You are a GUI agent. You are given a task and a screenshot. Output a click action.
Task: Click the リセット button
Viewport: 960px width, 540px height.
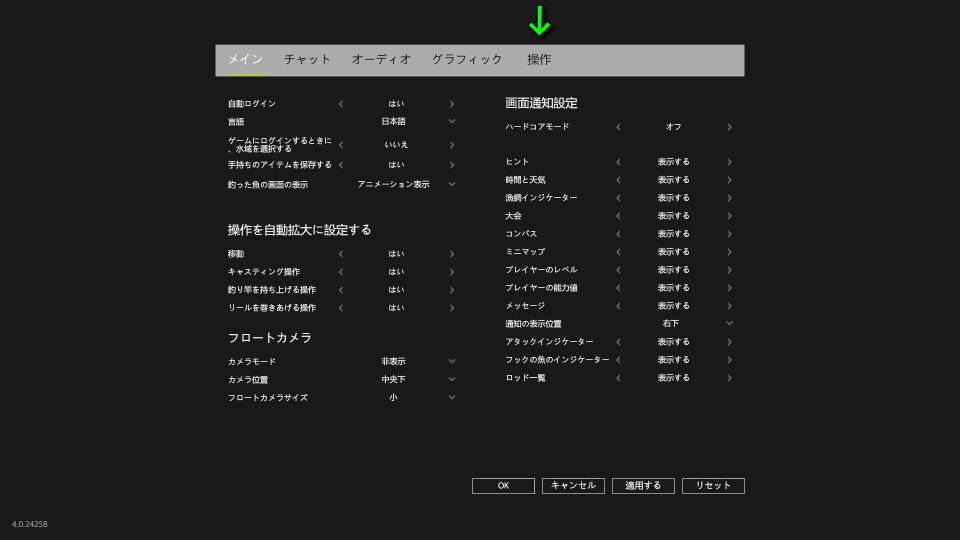point(713,486)
